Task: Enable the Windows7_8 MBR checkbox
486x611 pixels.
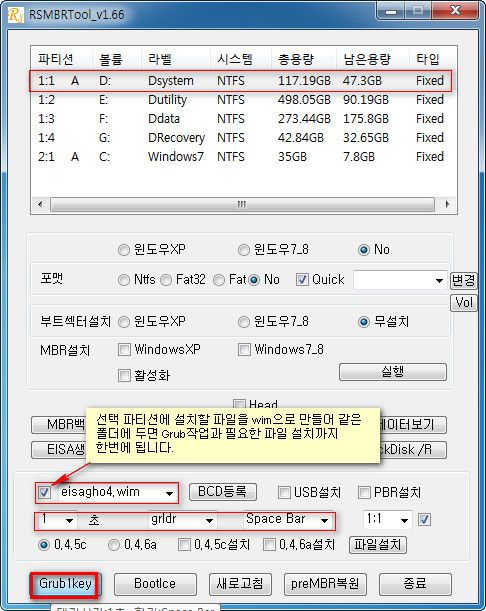Action: tap(244, 350)
